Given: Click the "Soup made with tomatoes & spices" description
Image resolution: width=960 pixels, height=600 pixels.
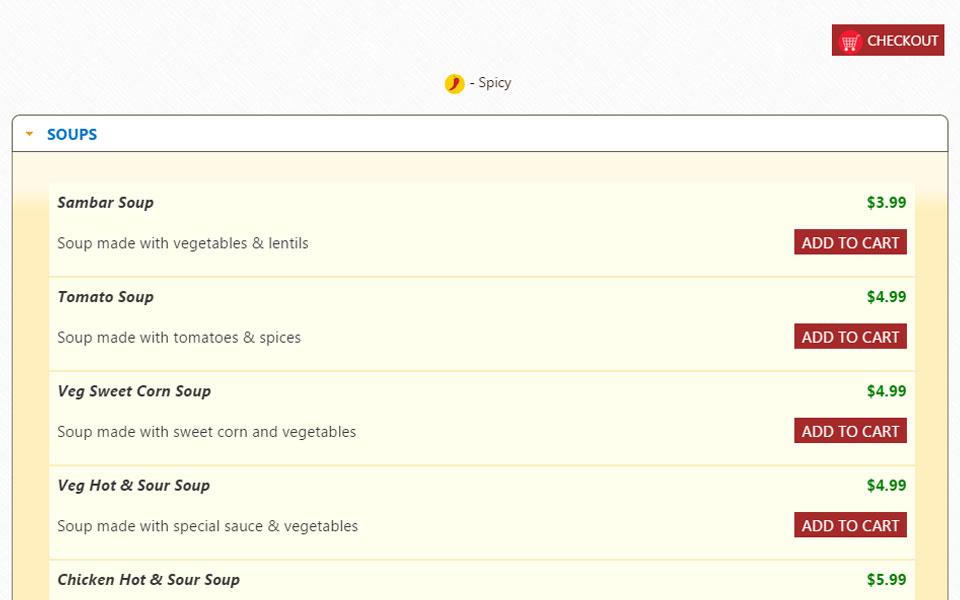Looking at the screenshot, I should click(179, 337).
